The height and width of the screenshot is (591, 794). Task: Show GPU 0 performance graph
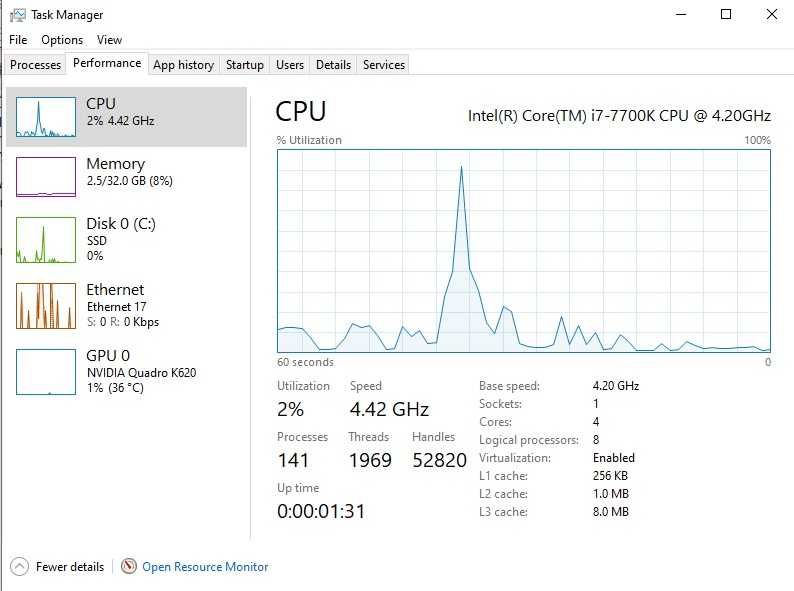[x=46, y=372]
